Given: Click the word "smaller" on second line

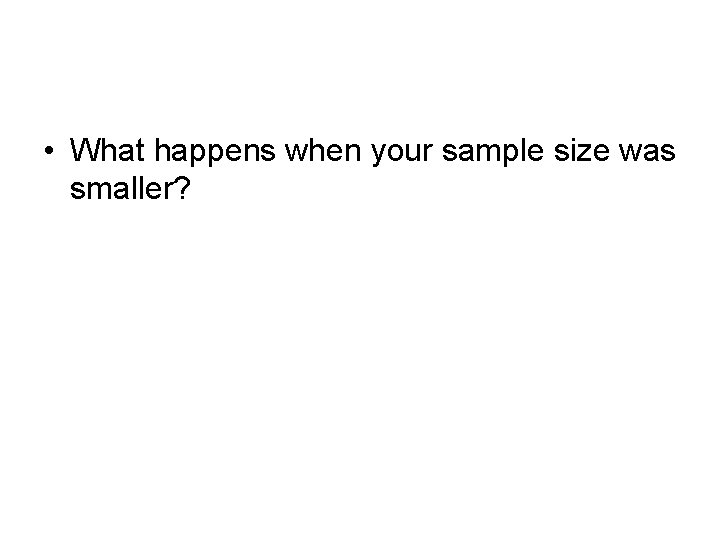Looking at the screenshot, I should pyautogui.click(x=121, y=187).
